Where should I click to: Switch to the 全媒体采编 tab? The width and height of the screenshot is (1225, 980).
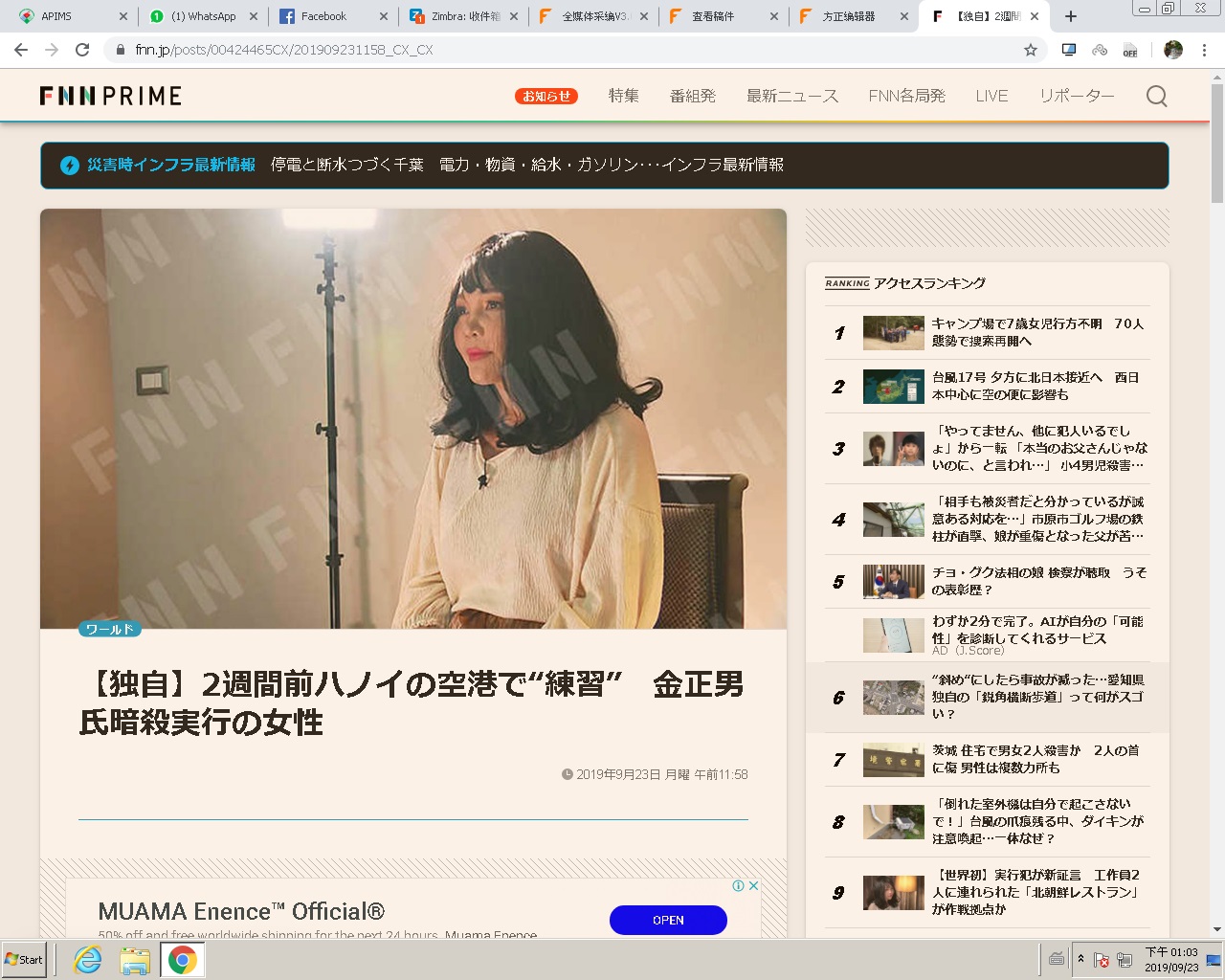click(593, 16)
